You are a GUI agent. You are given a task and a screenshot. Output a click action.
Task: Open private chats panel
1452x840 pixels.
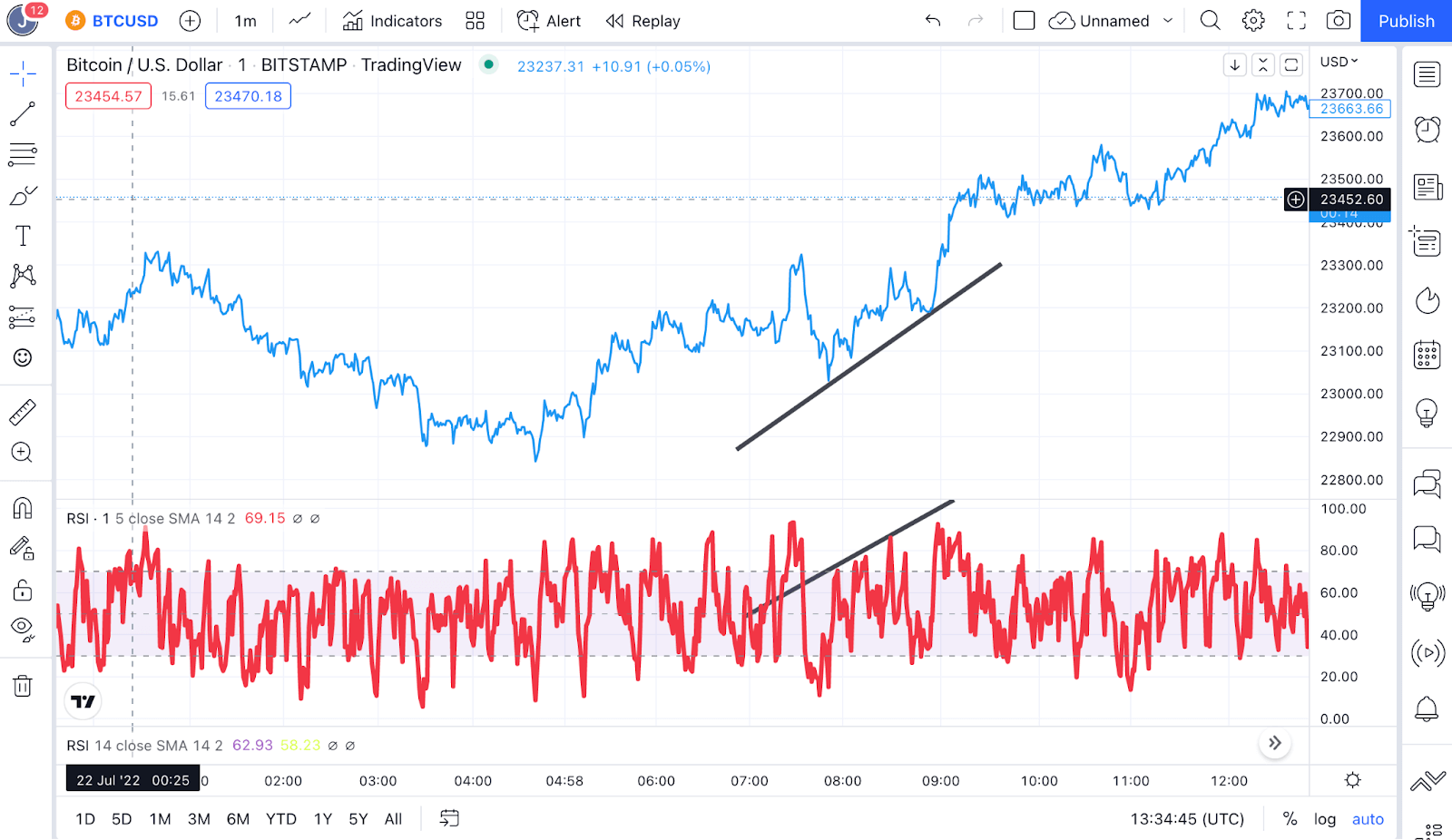[x=1427, y=540]
